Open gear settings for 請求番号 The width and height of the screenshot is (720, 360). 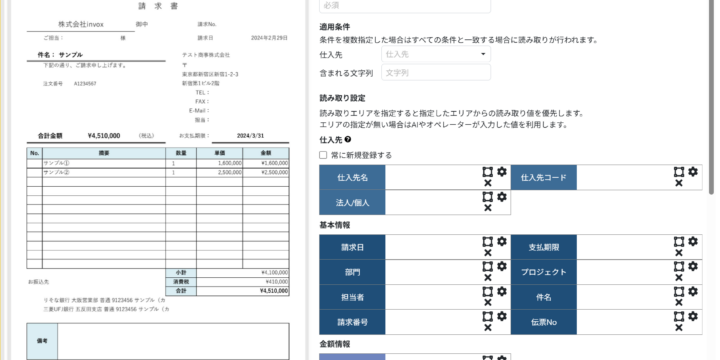pos(502,316)
